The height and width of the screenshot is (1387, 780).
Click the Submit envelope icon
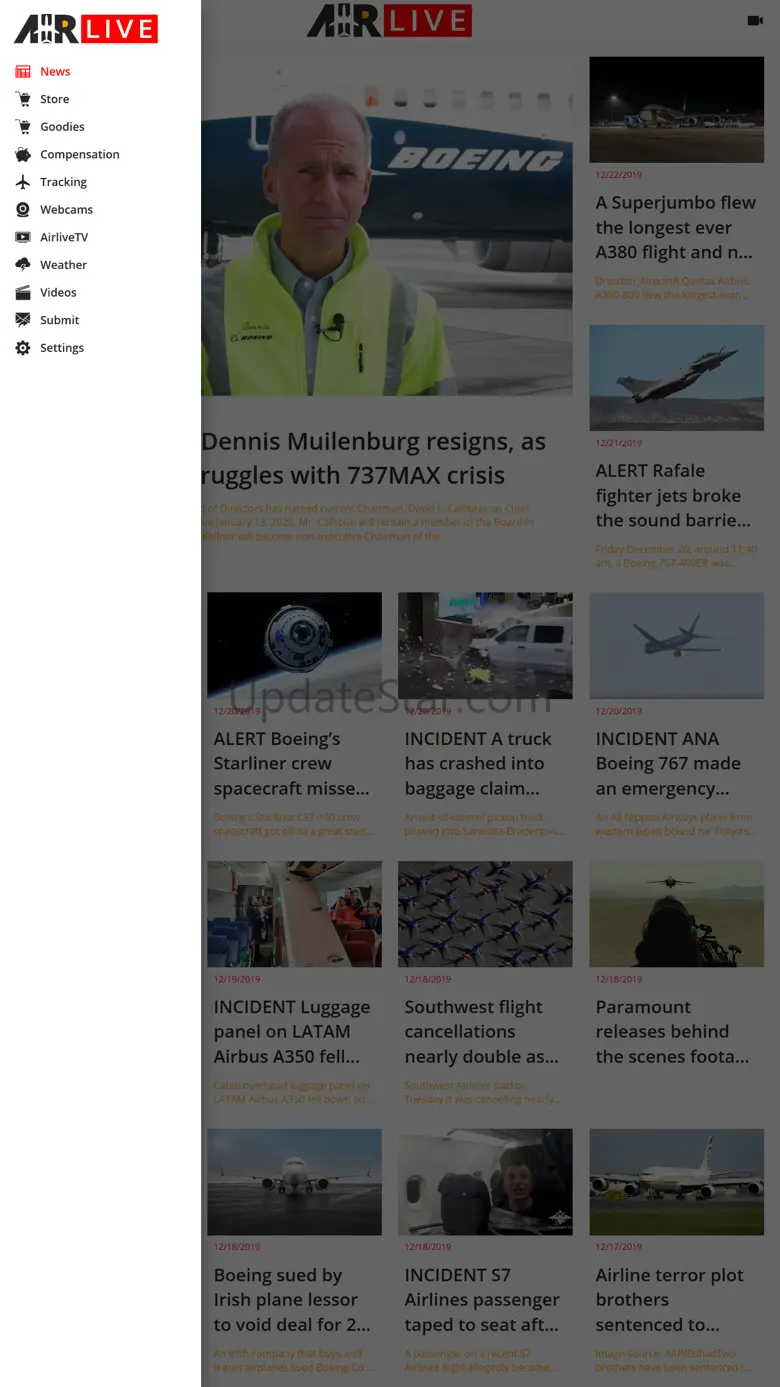(x=23, y=320)
